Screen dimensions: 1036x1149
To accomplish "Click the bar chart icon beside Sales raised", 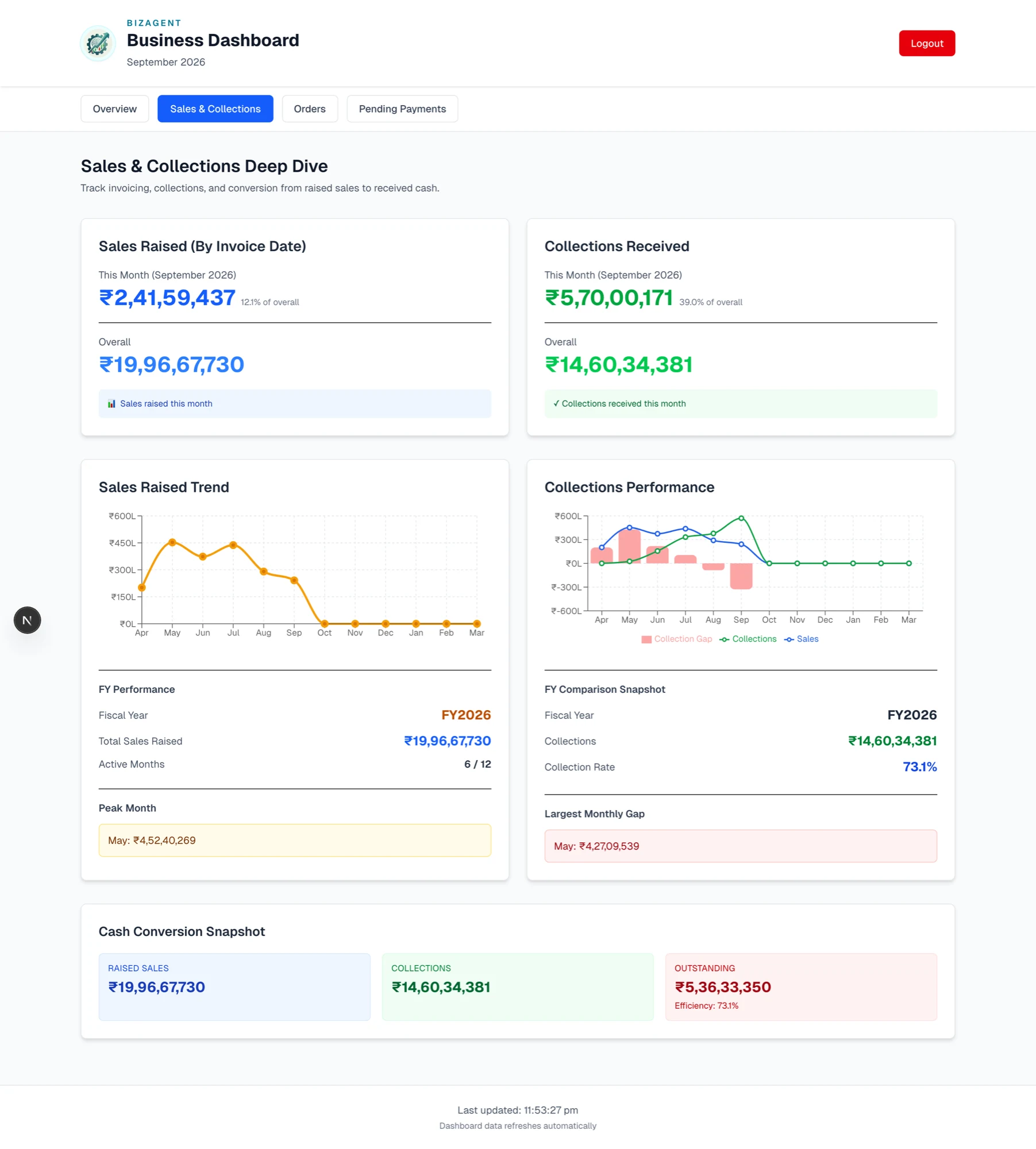I will [x=111, y=404].
